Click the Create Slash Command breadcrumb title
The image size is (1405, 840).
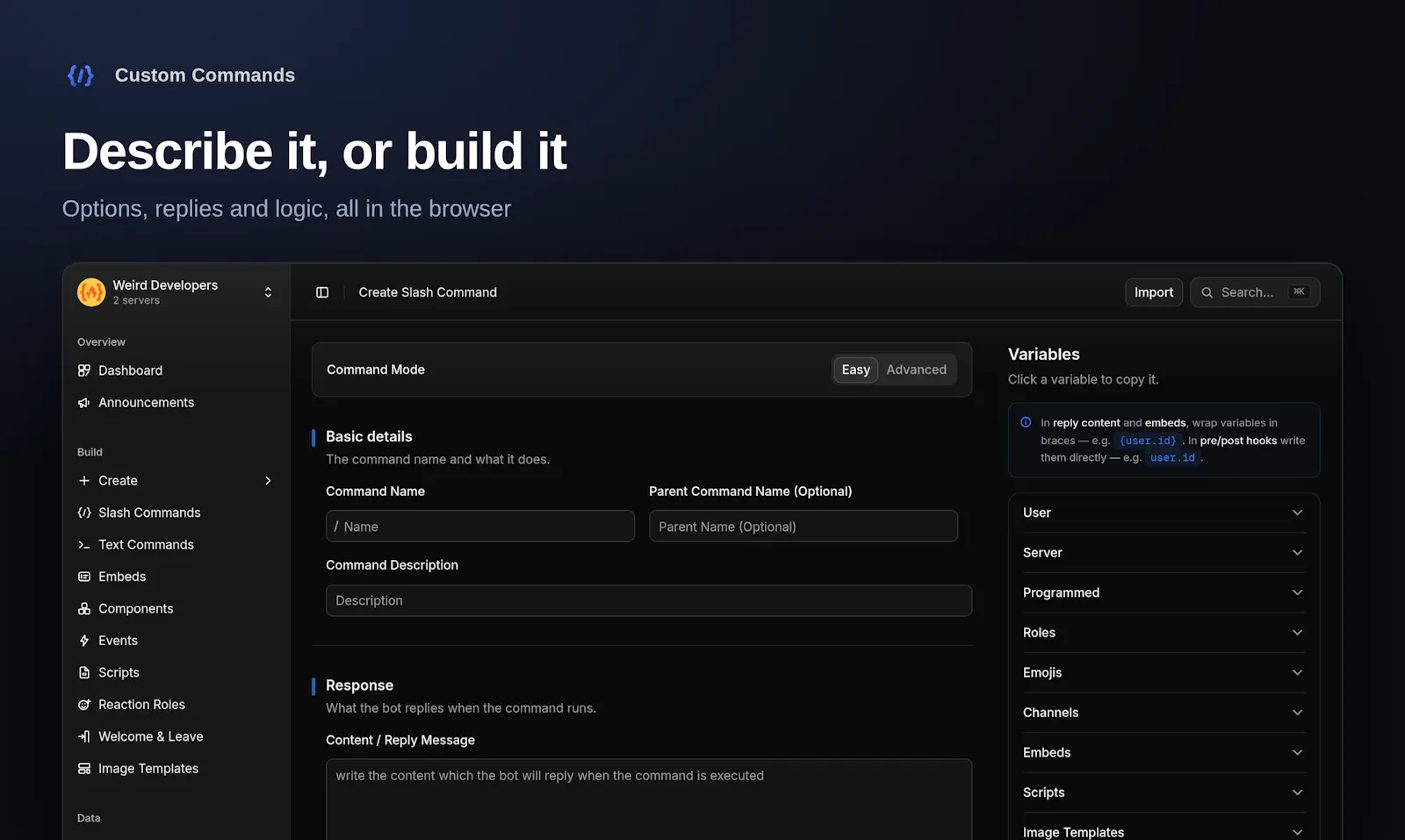click(428, 292)
